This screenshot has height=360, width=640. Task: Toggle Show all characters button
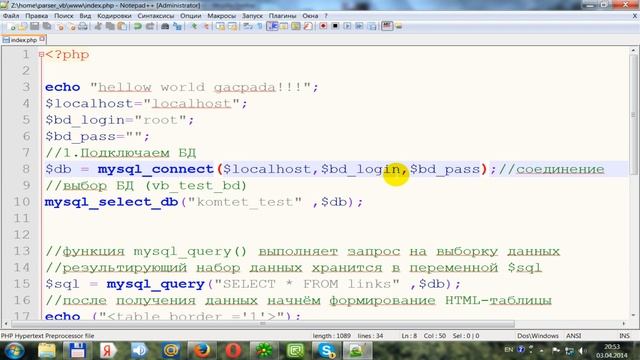pyautogui.click(x=259, y=27)
